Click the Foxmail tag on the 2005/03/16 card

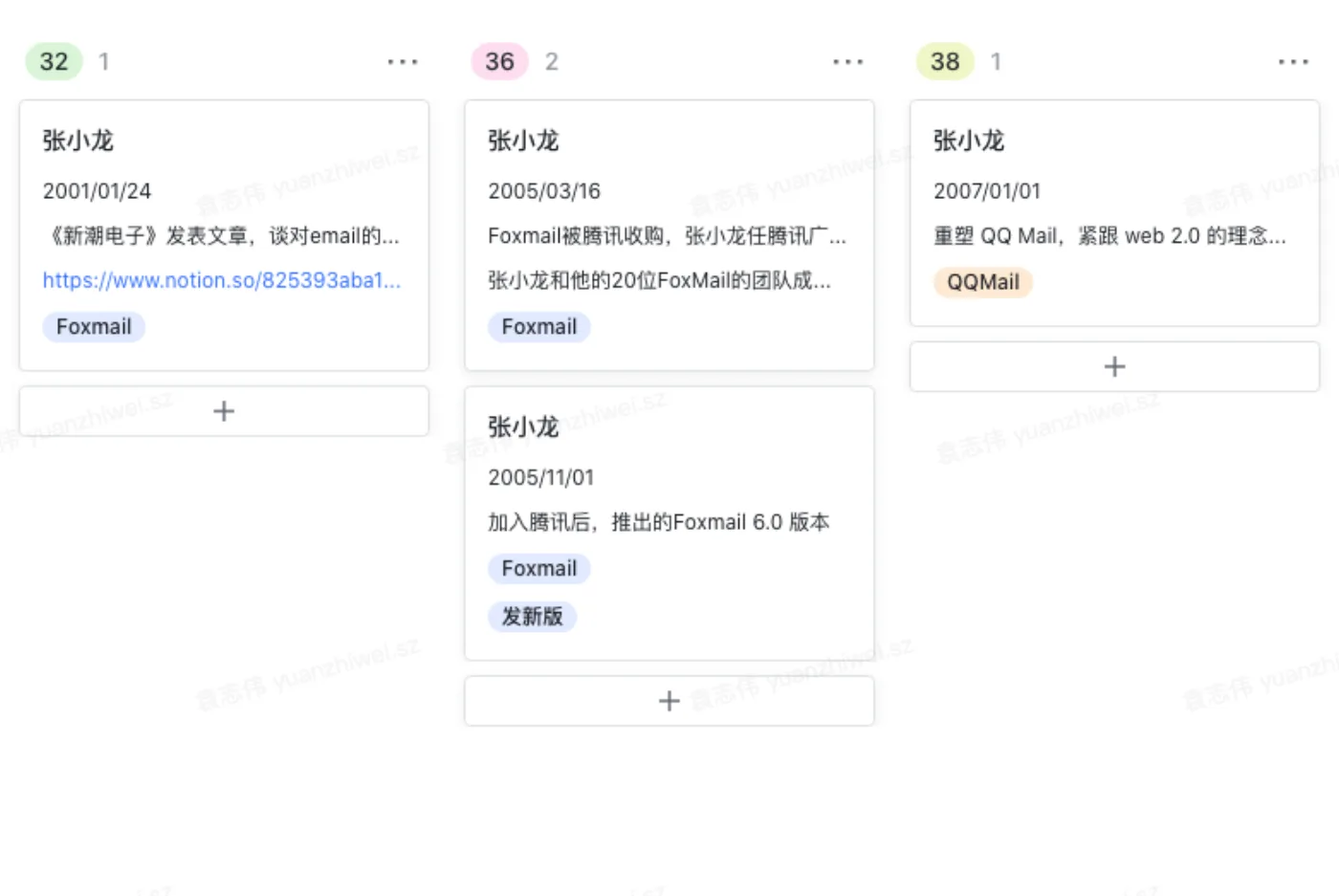pos(539,327)
